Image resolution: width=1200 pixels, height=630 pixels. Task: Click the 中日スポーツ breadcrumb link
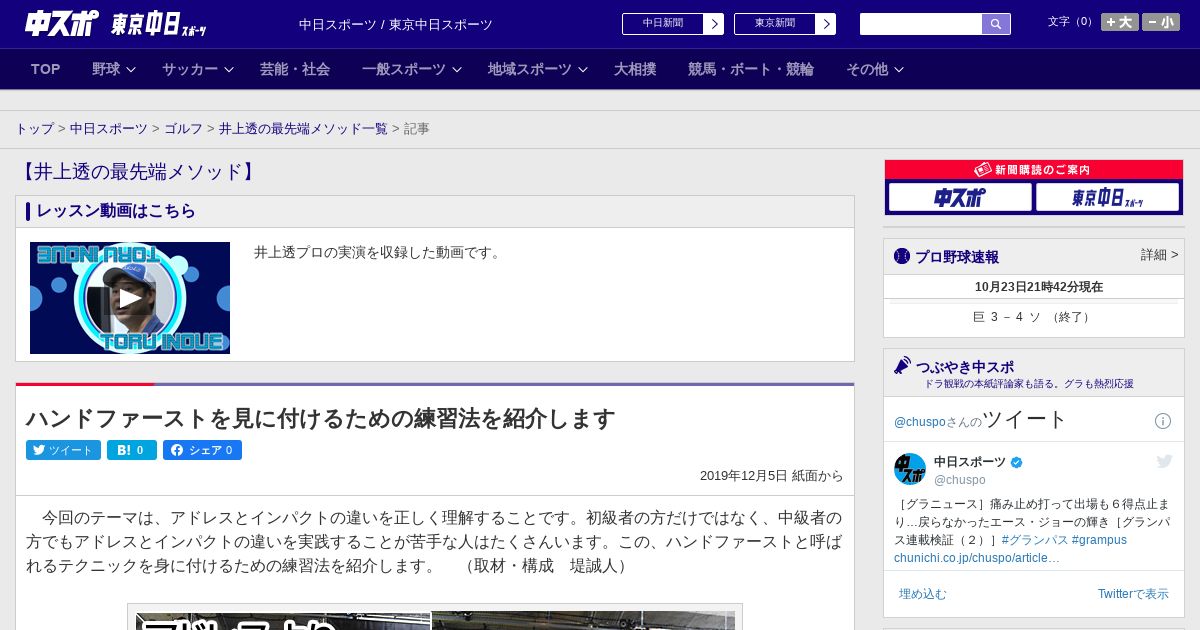[x=109, y=129]
